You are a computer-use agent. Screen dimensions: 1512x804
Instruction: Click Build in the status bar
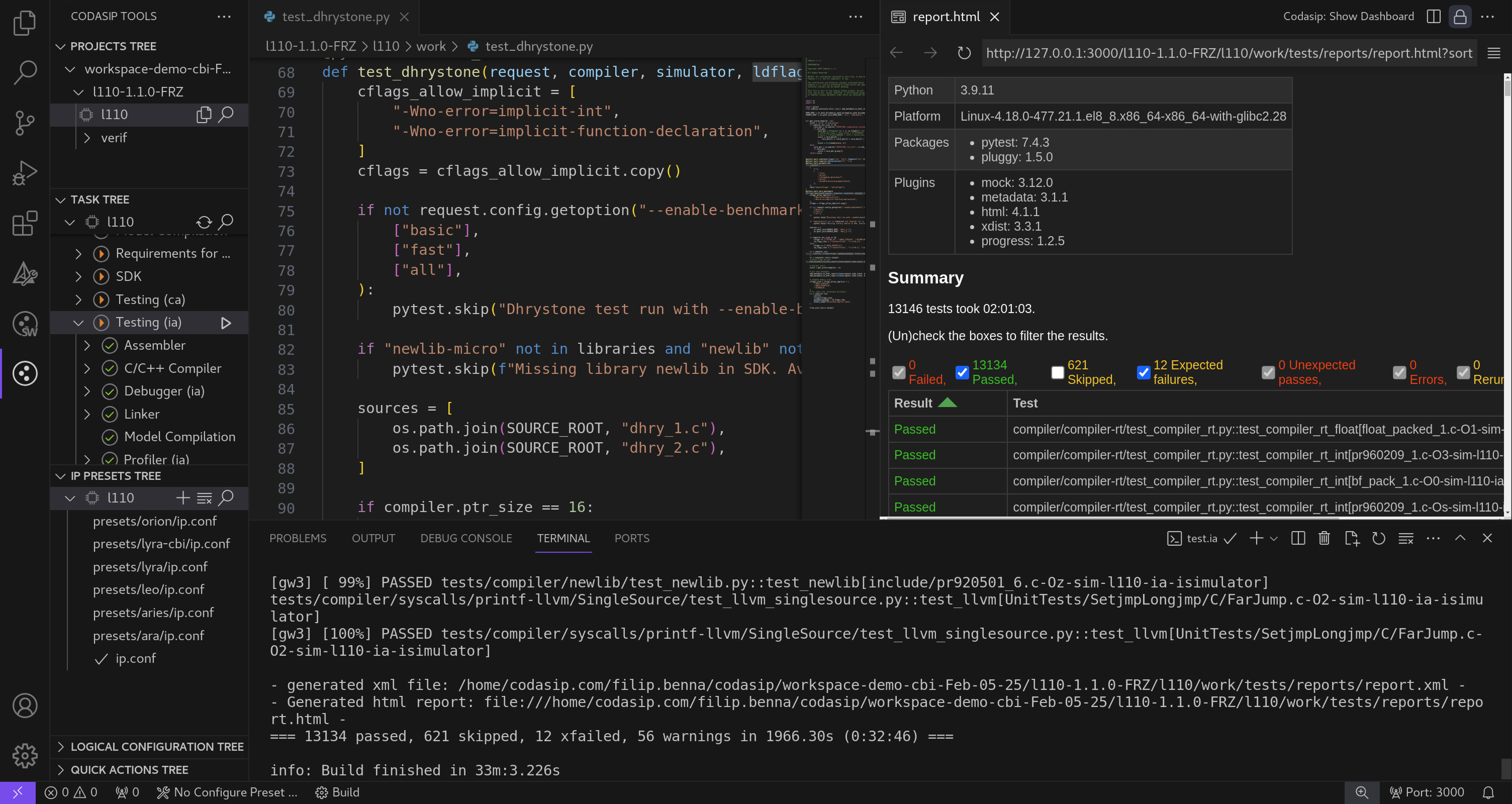click(338, 793)
